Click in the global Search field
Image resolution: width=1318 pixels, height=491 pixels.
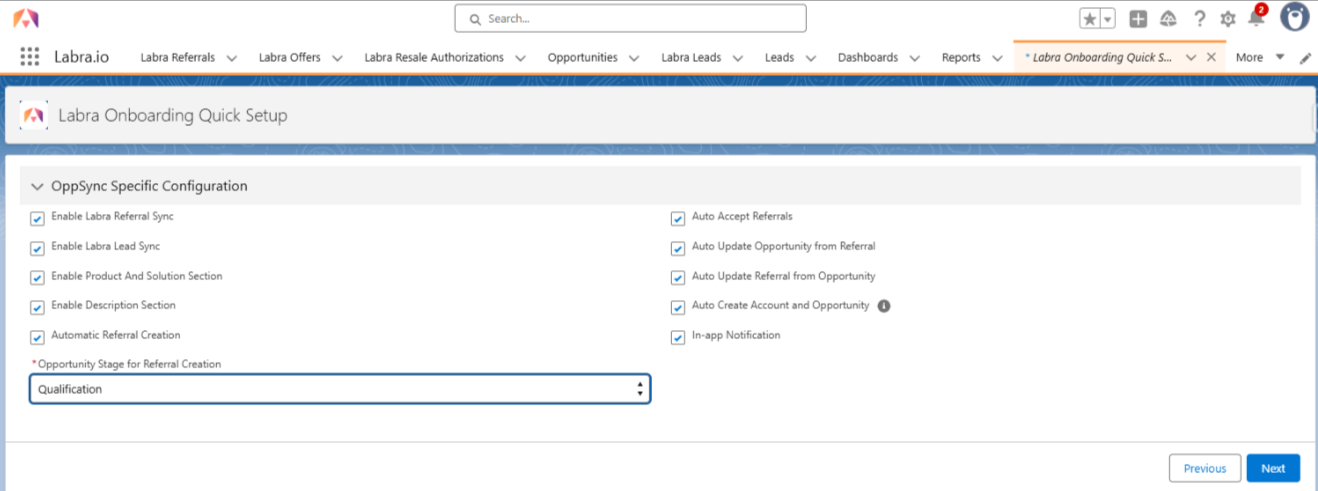pyautogui.click(x=630, y=18)
